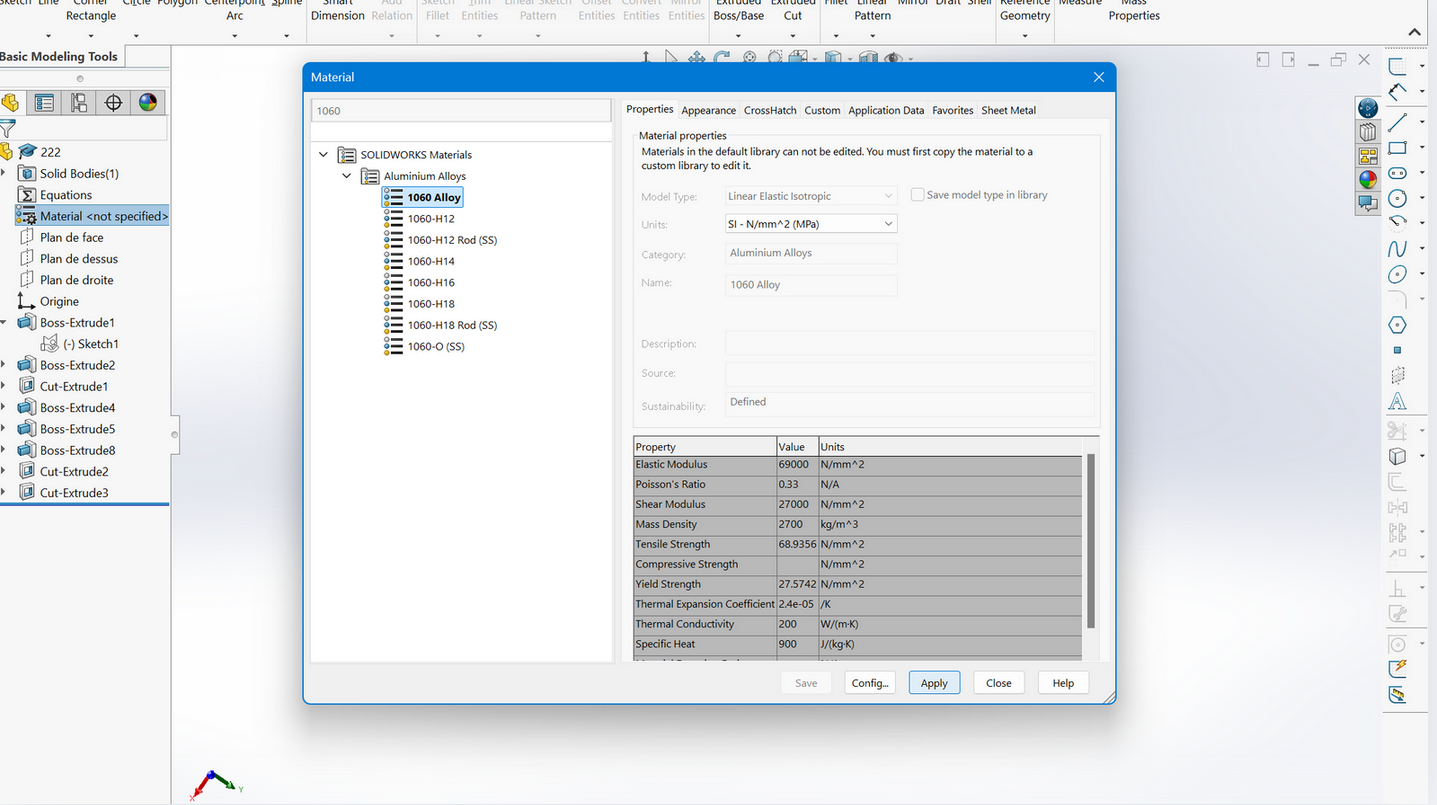Click the Config... button
The height and width of the screenshot is (805, 1437).
pyautogui.click(x=869, y=683)
